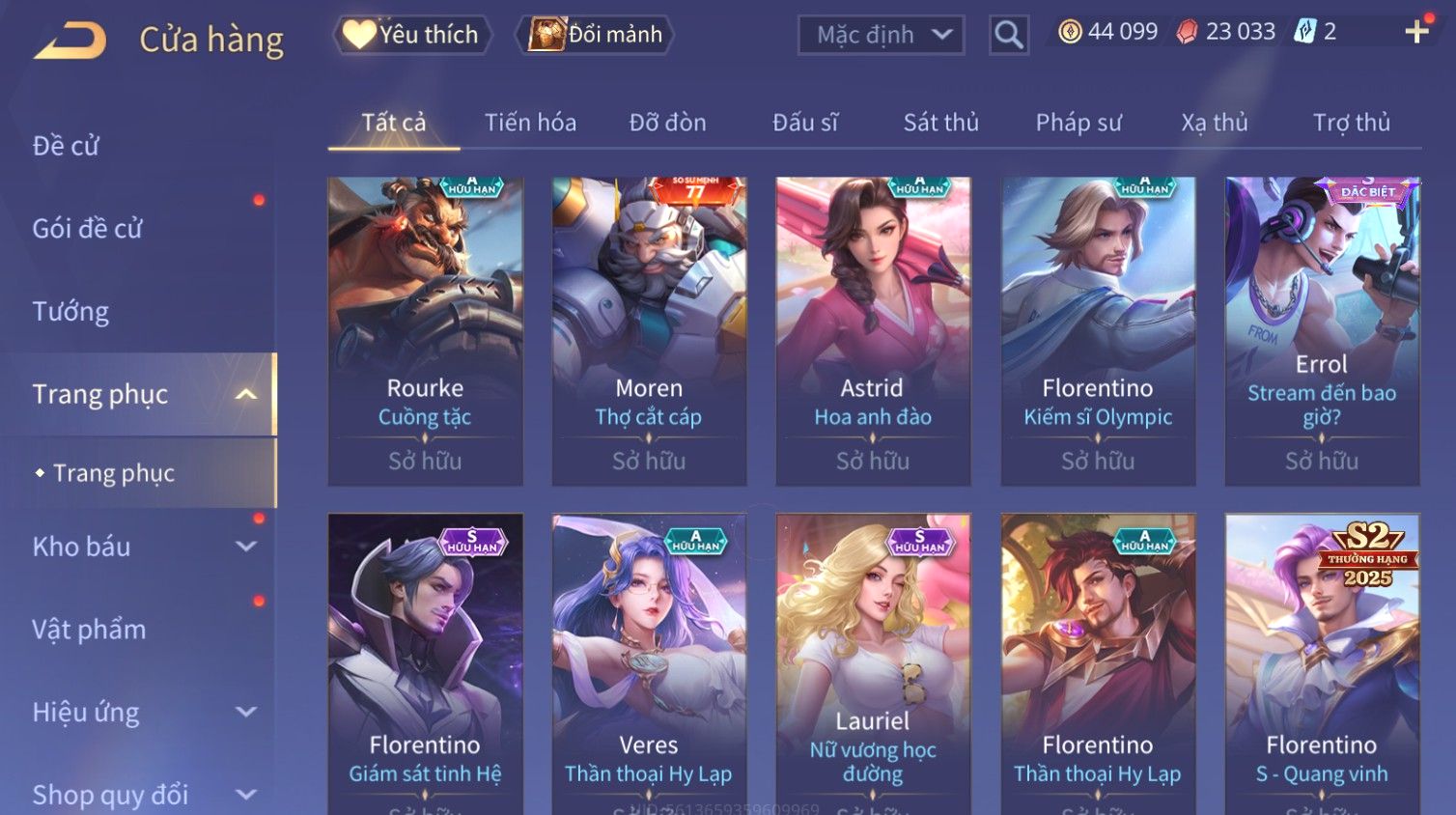Switch to the Sát thủ tab
The image size is (1456, 815).
click(x=940, y=123)
